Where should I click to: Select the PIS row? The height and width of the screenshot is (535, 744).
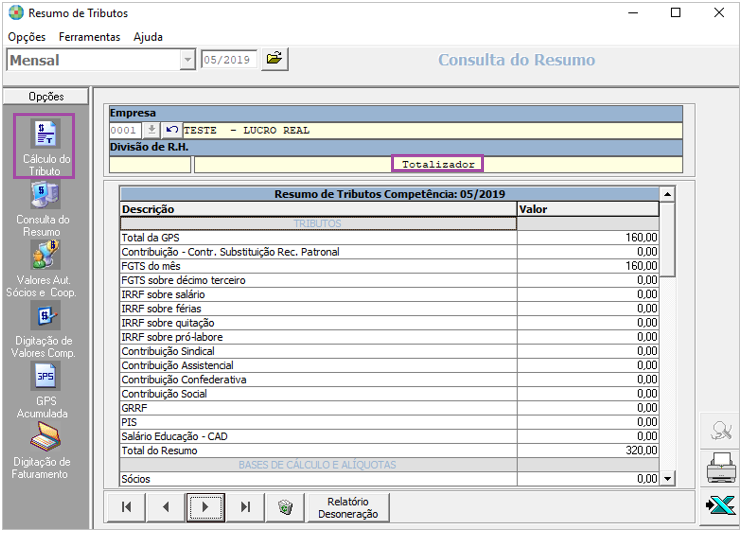pyautogui.click(x=389, y=423)
